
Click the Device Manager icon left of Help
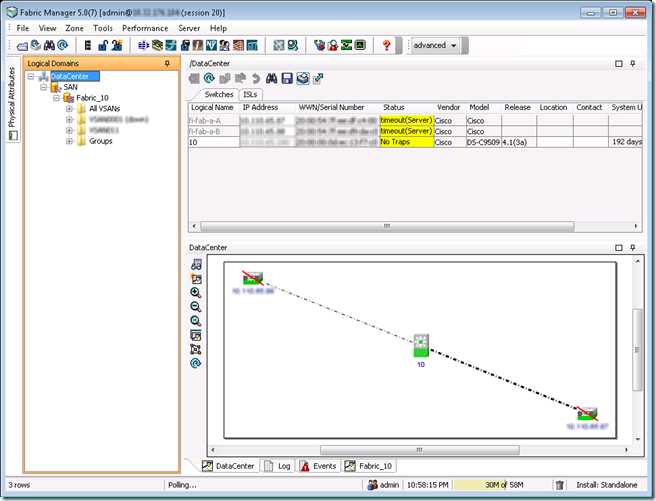[x=360, y=45]
